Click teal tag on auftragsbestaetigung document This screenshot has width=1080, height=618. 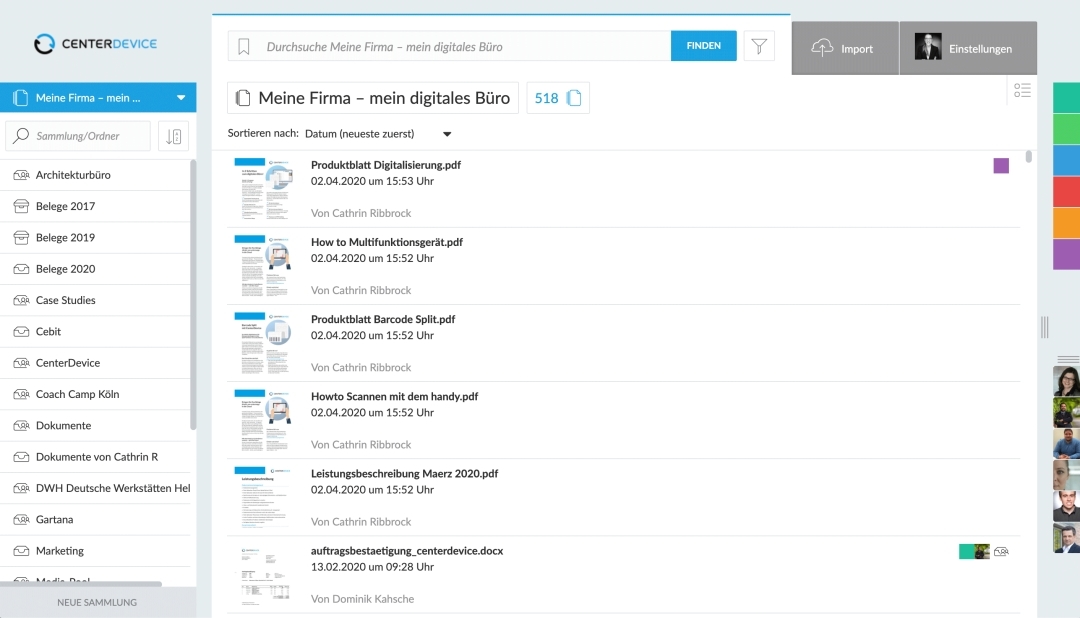click(x=966, y=552)
